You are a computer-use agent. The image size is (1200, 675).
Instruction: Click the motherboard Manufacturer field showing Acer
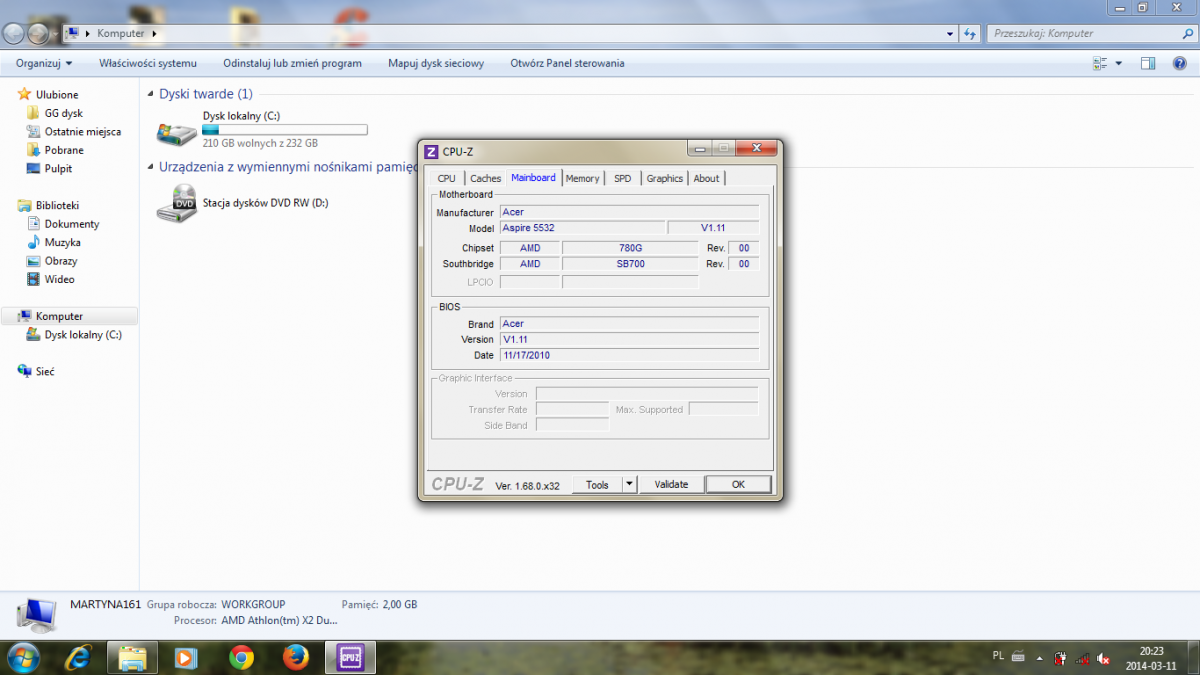[x=629, y=212]
